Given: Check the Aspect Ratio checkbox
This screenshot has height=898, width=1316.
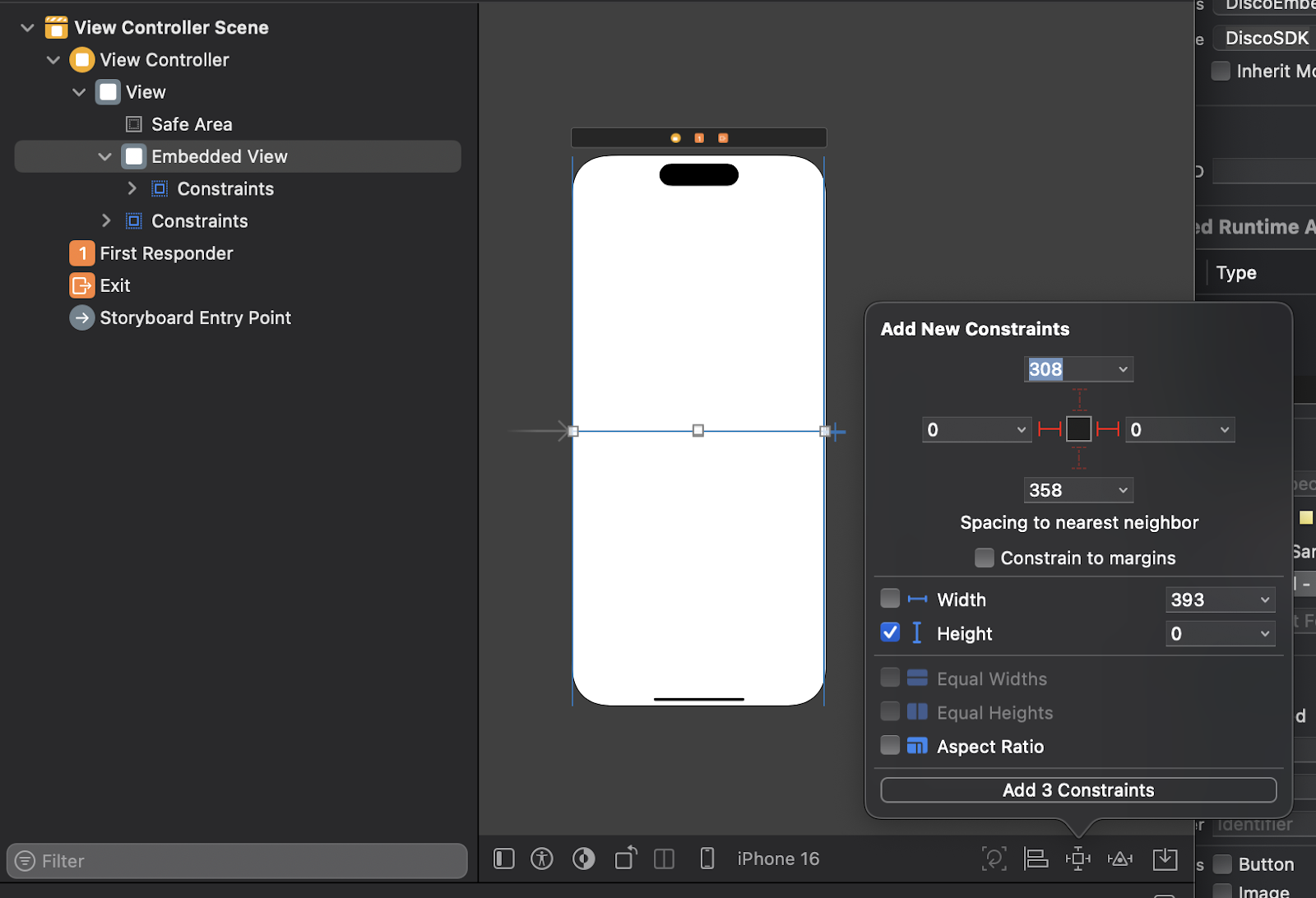Looking at the screenshot, I should pos(890,745).
